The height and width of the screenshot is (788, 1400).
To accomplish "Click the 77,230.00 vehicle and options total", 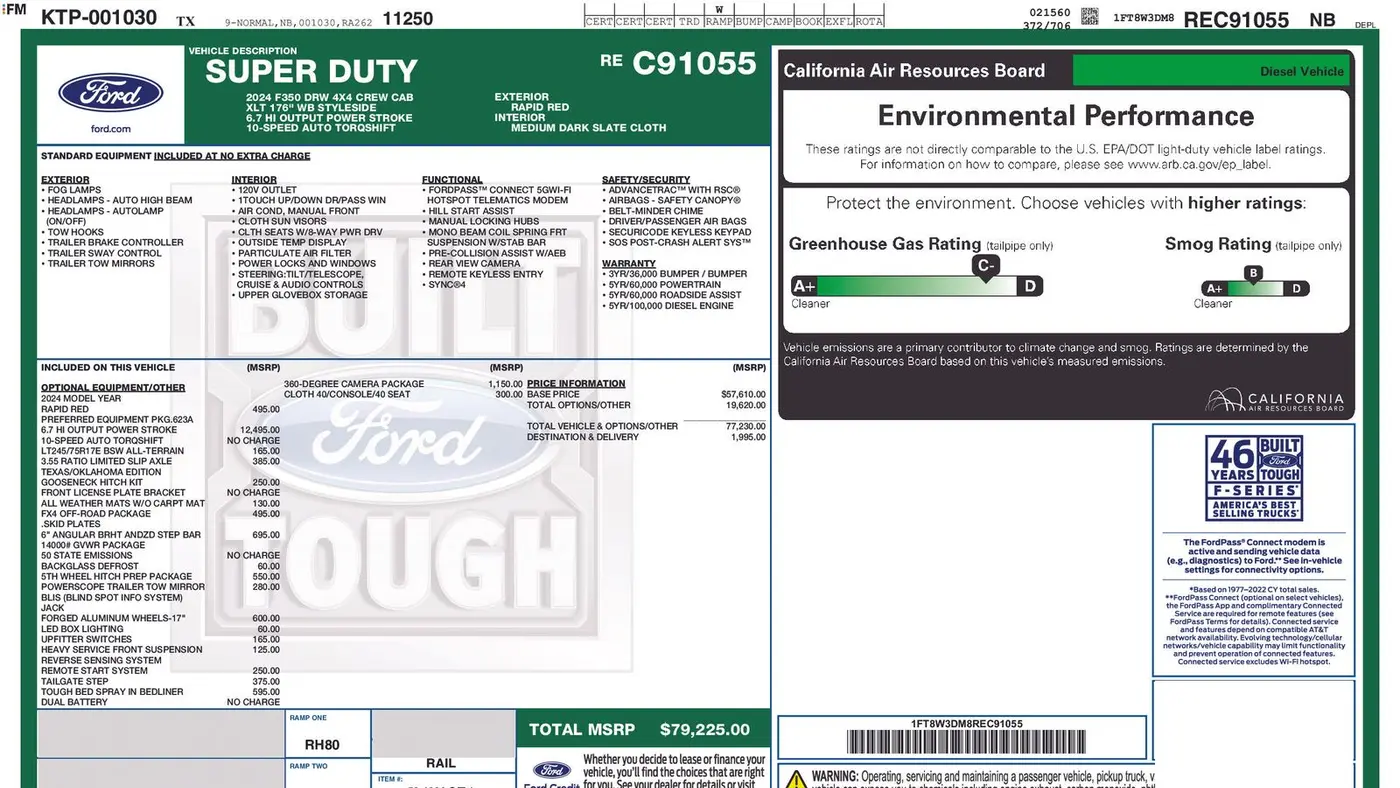I will tap(746, 426).
